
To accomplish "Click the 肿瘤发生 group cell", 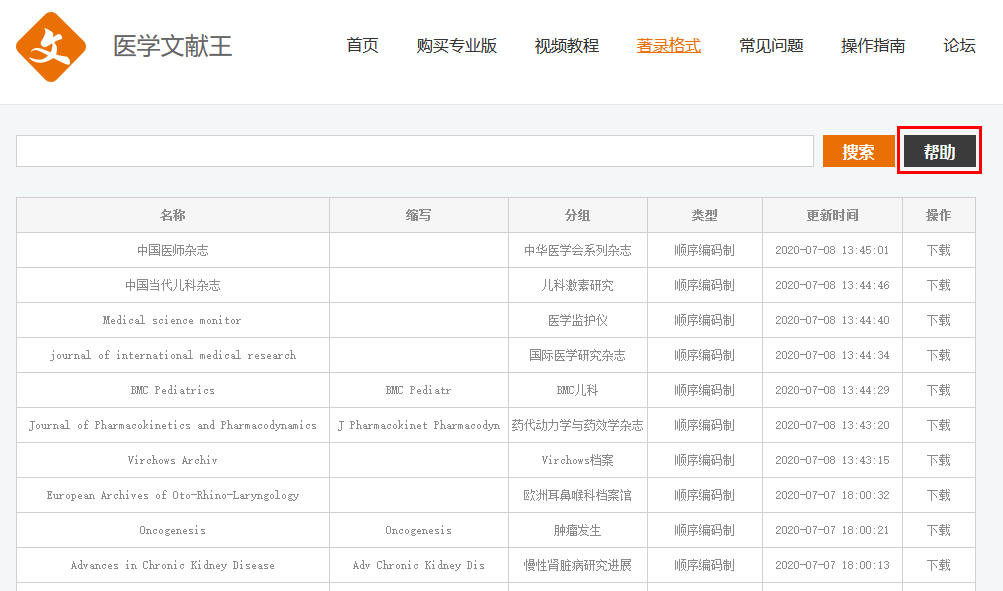I will click(x=578, y=530).
